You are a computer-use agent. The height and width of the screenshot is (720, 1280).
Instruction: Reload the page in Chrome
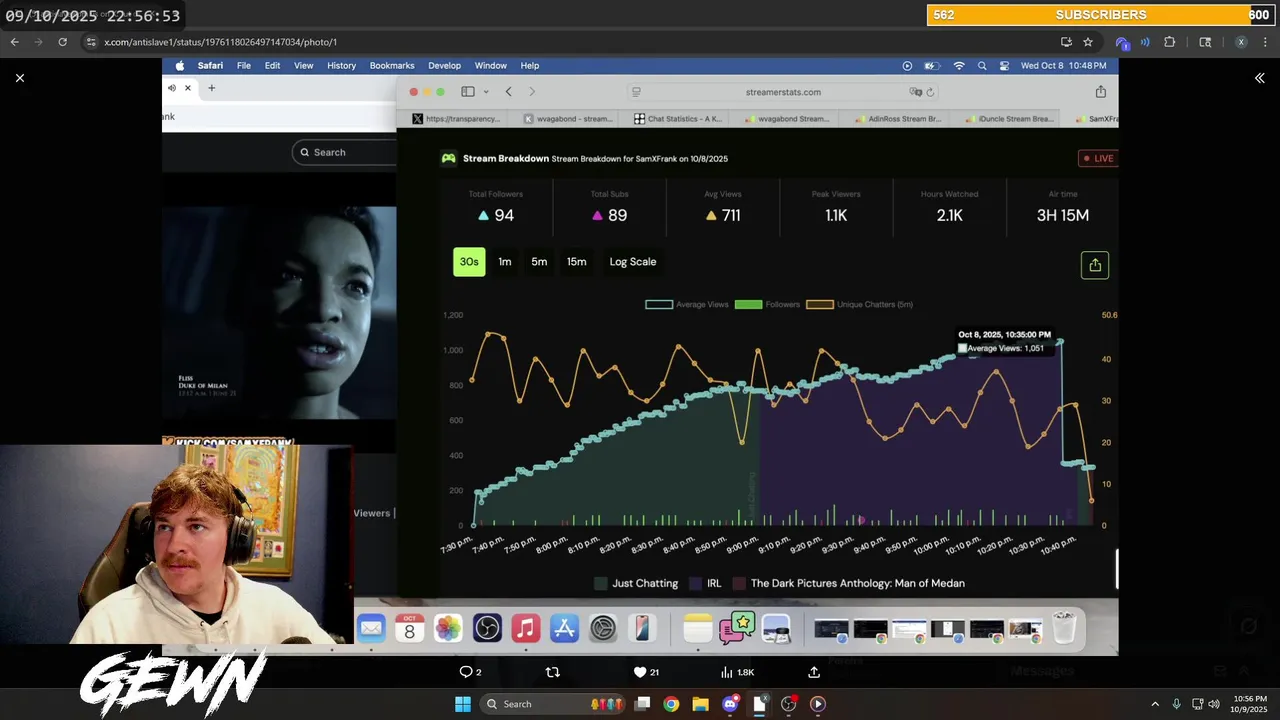click(x=62, y=42)
